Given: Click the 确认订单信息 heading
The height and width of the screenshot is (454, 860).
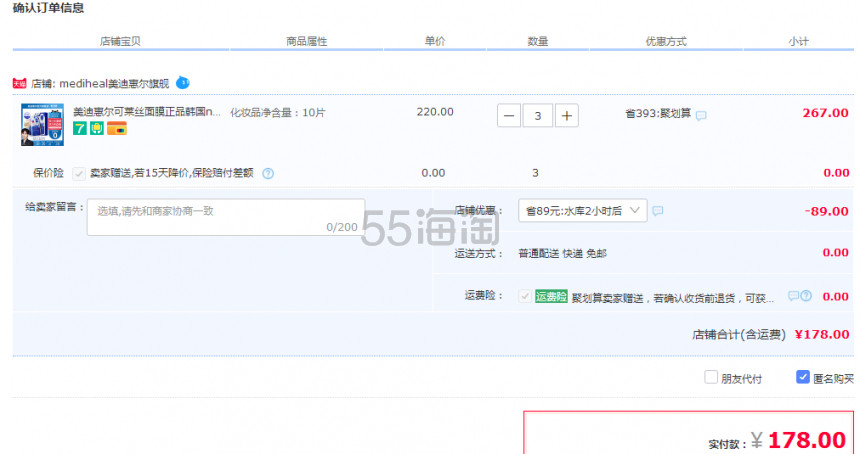Looking at the screenshot, I should 48,8.
